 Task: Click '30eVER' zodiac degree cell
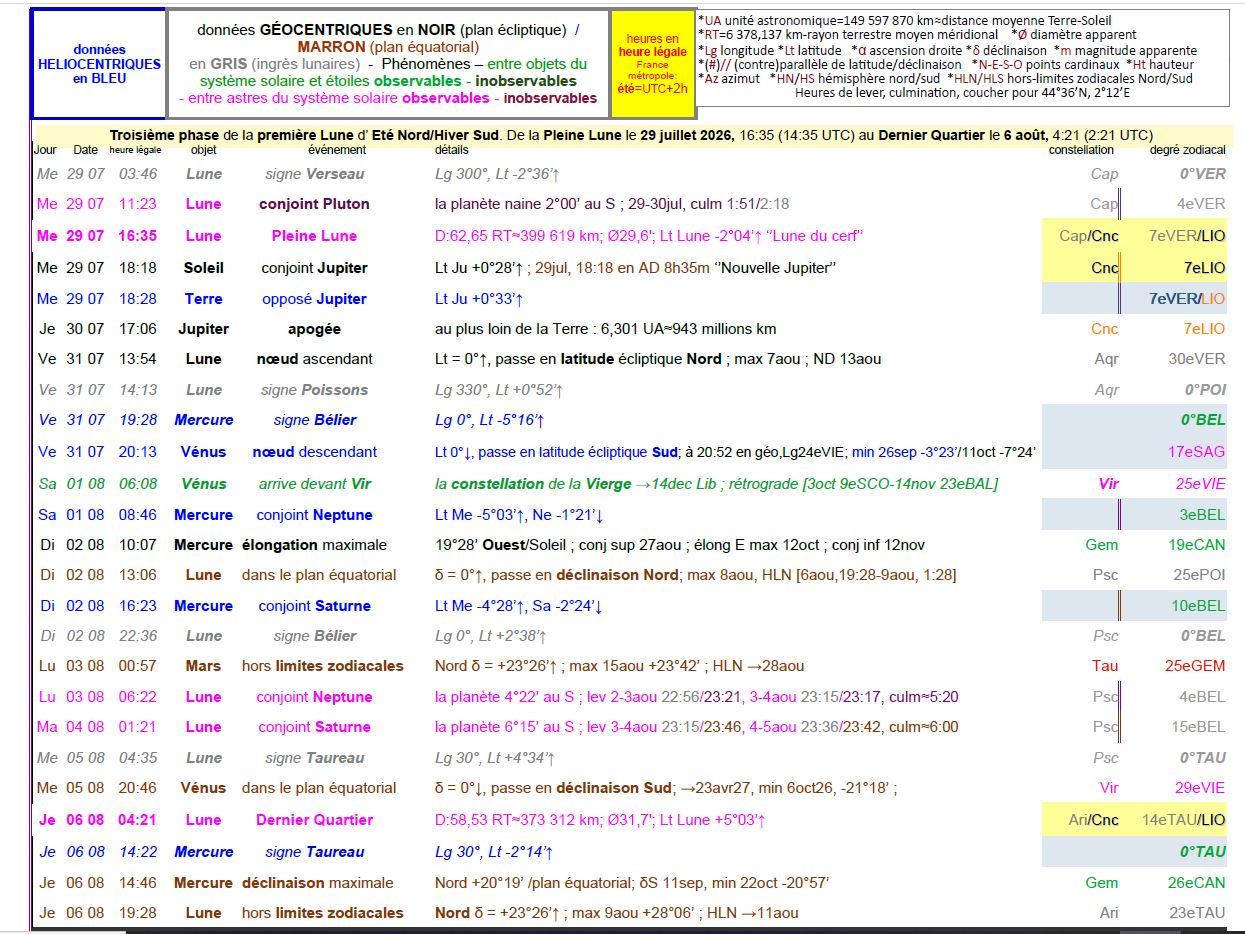pyautogui.click(x=1197, y=359)
